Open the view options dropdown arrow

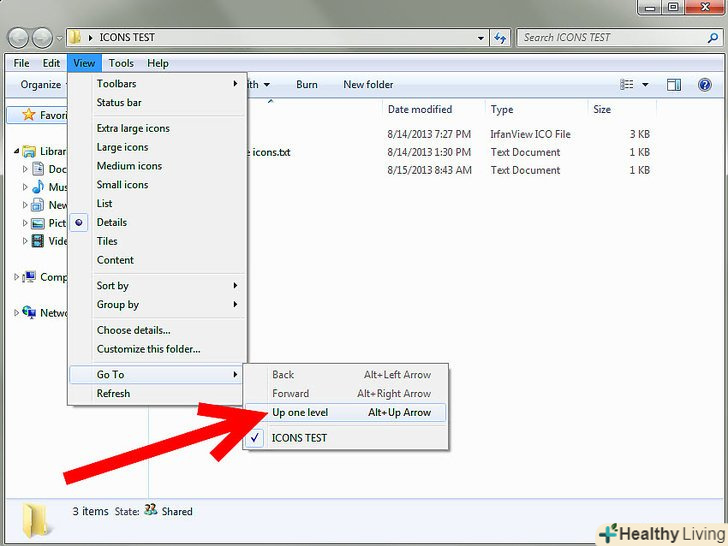[646, 85]
